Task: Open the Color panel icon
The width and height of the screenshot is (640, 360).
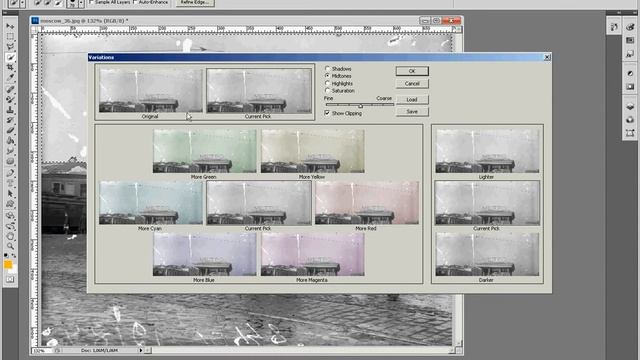Action: 630,27
